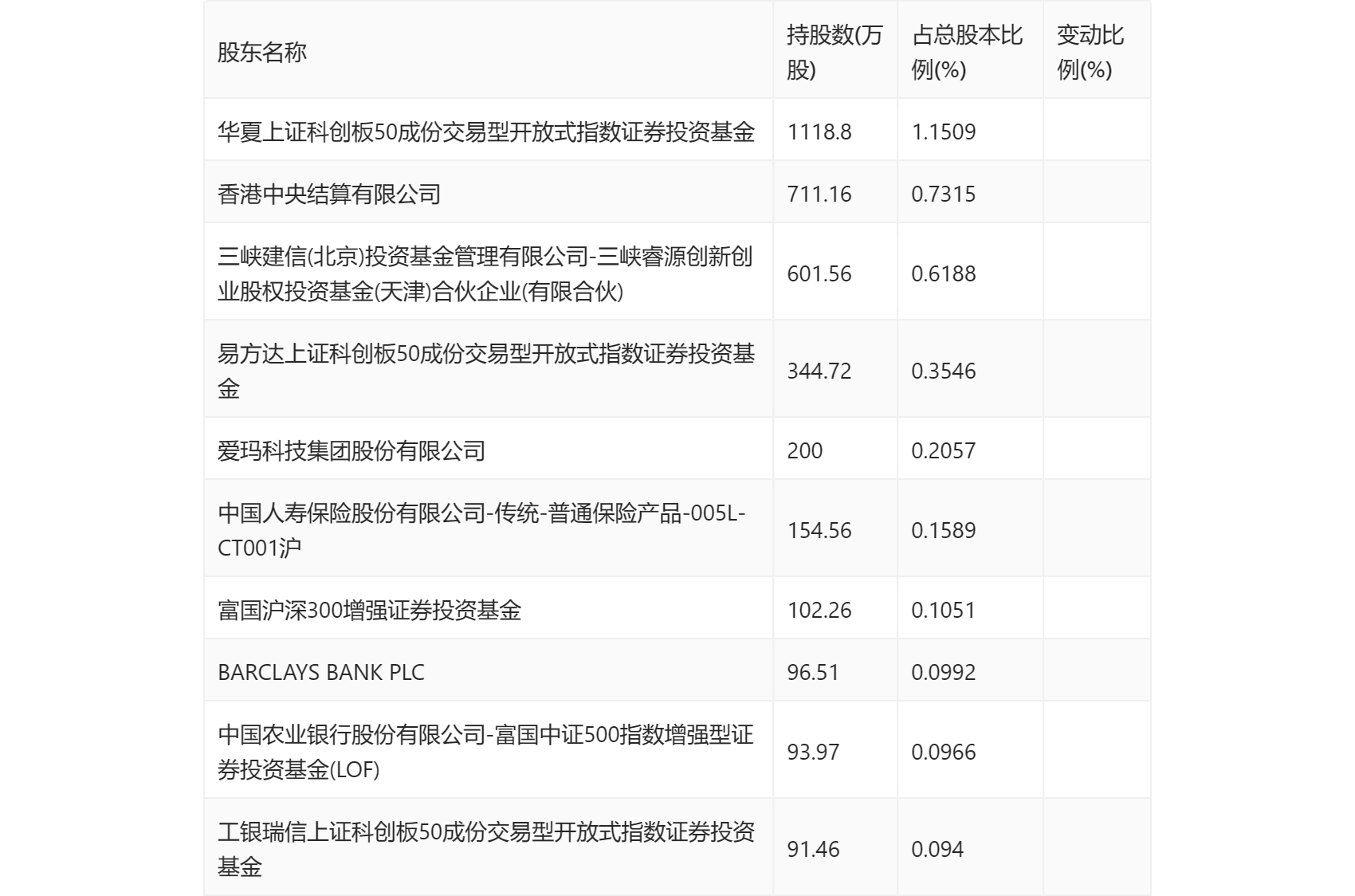Click shareholding value 154.56
This screenshot has width=1355, height=896.
819,530
